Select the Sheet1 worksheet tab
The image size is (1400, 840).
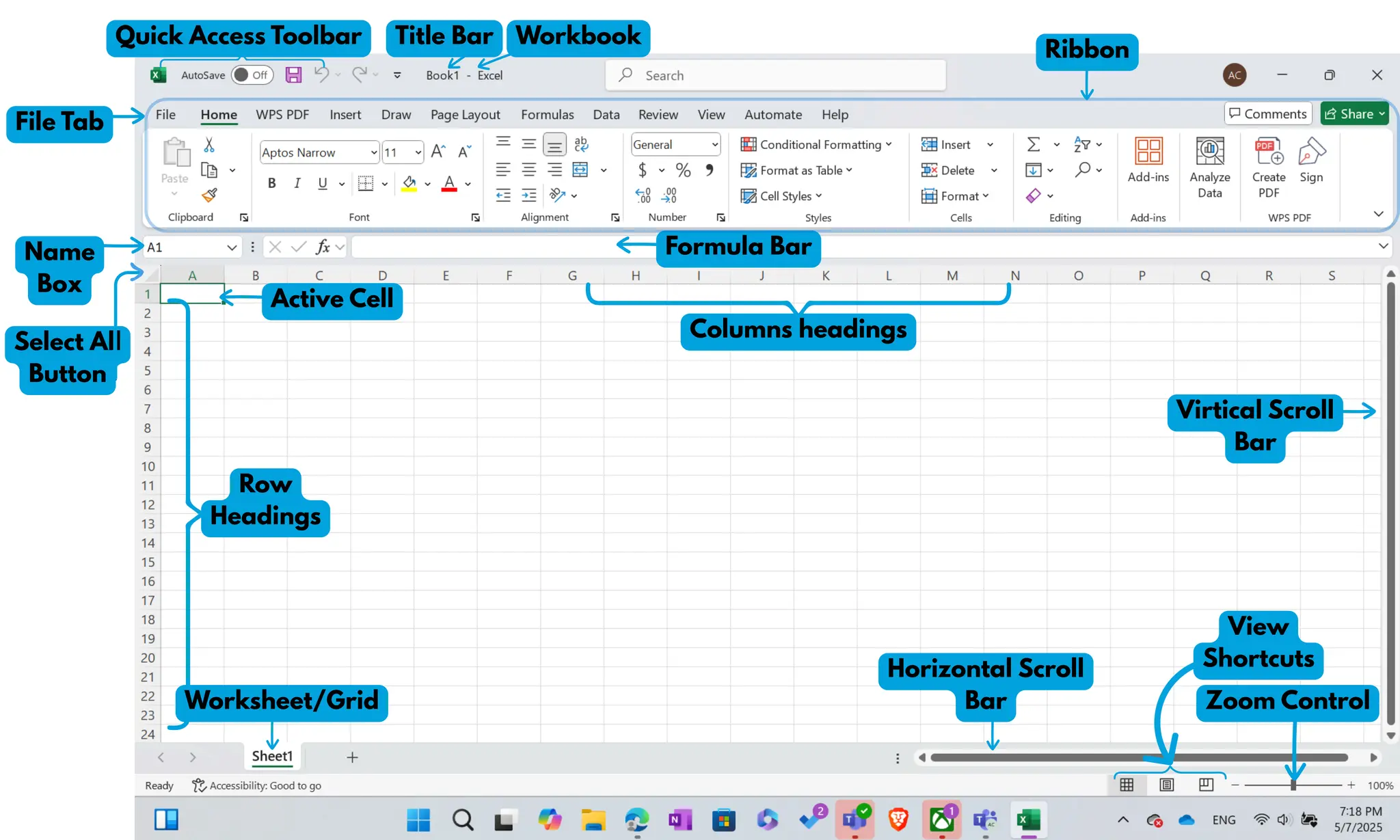tap(272, 756)
